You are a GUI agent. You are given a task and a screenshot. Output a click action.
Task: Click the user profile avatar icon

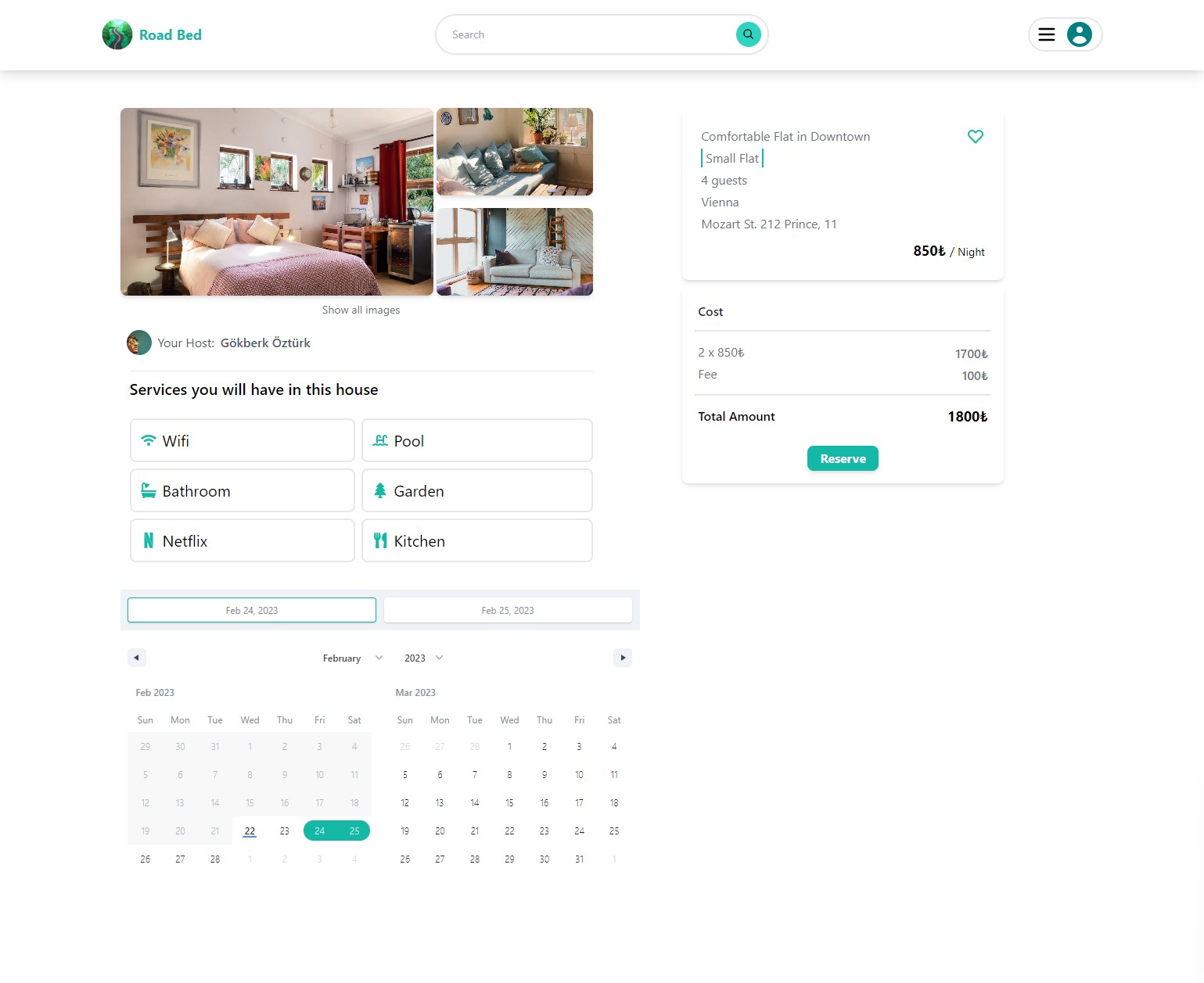click(1080, 34)
